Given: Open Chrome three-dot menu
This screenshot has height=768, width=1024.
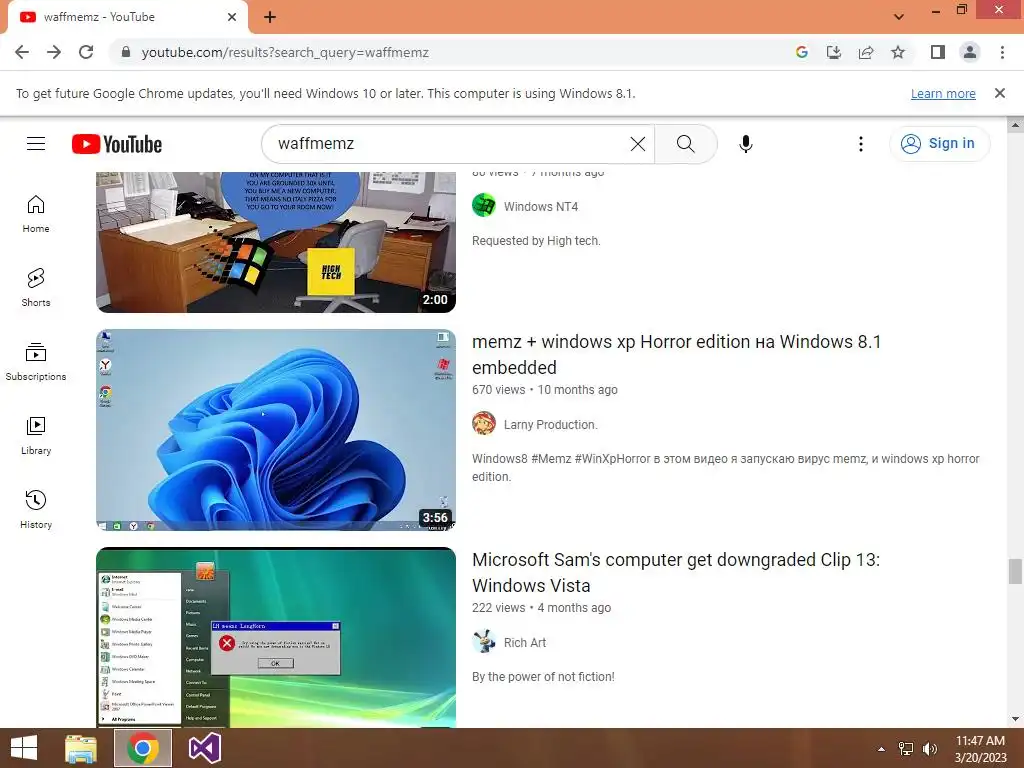Looking at the screenshot, I should [1002, 52].
